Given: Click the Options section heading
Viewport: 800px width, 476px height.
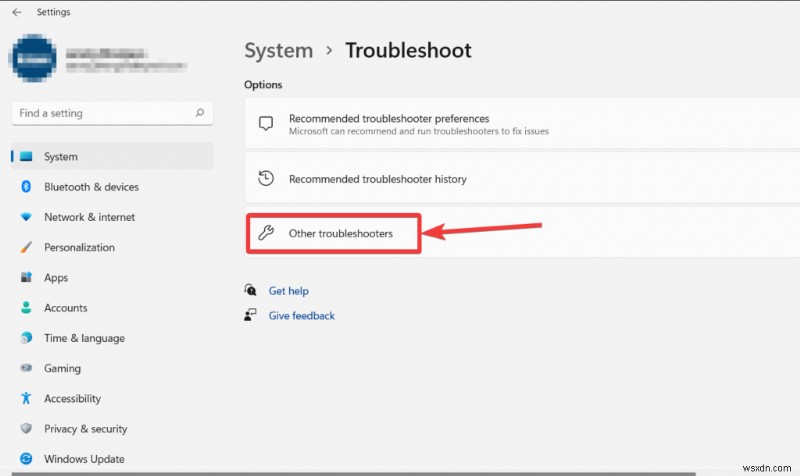Looking at the screenshot, I should 263,85.
